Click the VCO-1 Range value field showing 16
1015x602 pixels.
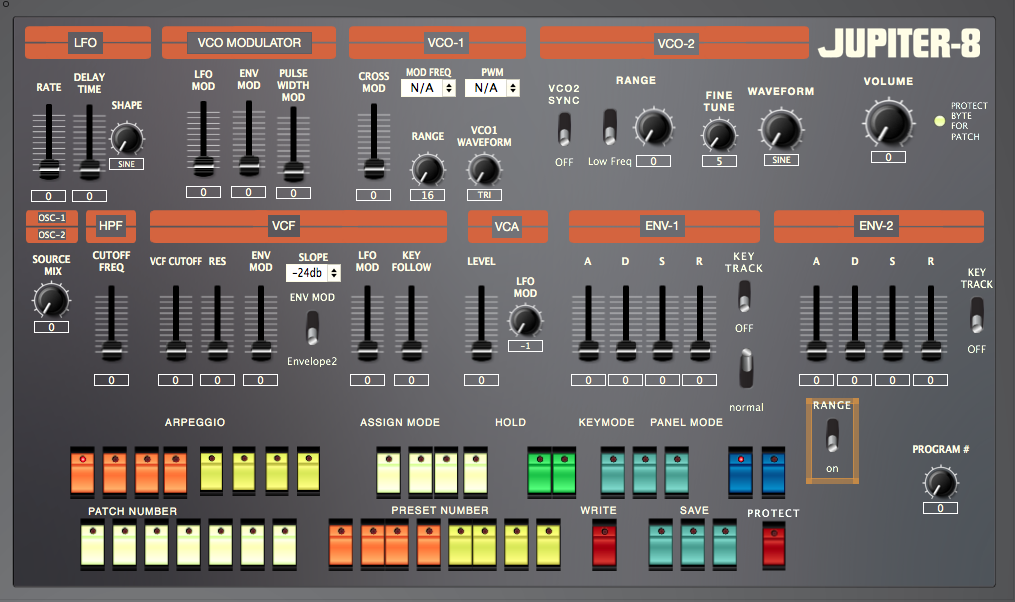[427, 195]
